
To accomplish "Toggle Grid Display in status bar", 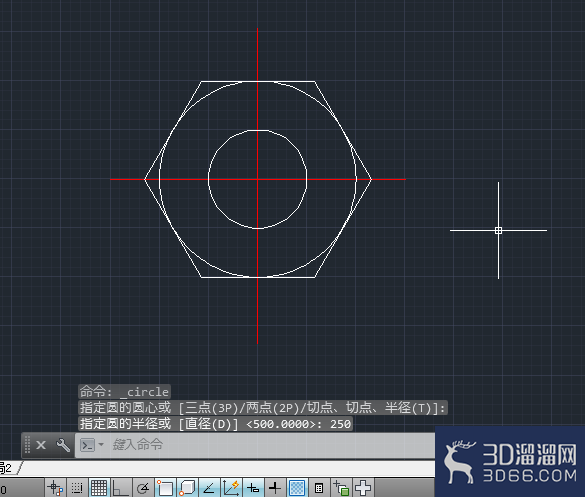I will coord(99,488).
